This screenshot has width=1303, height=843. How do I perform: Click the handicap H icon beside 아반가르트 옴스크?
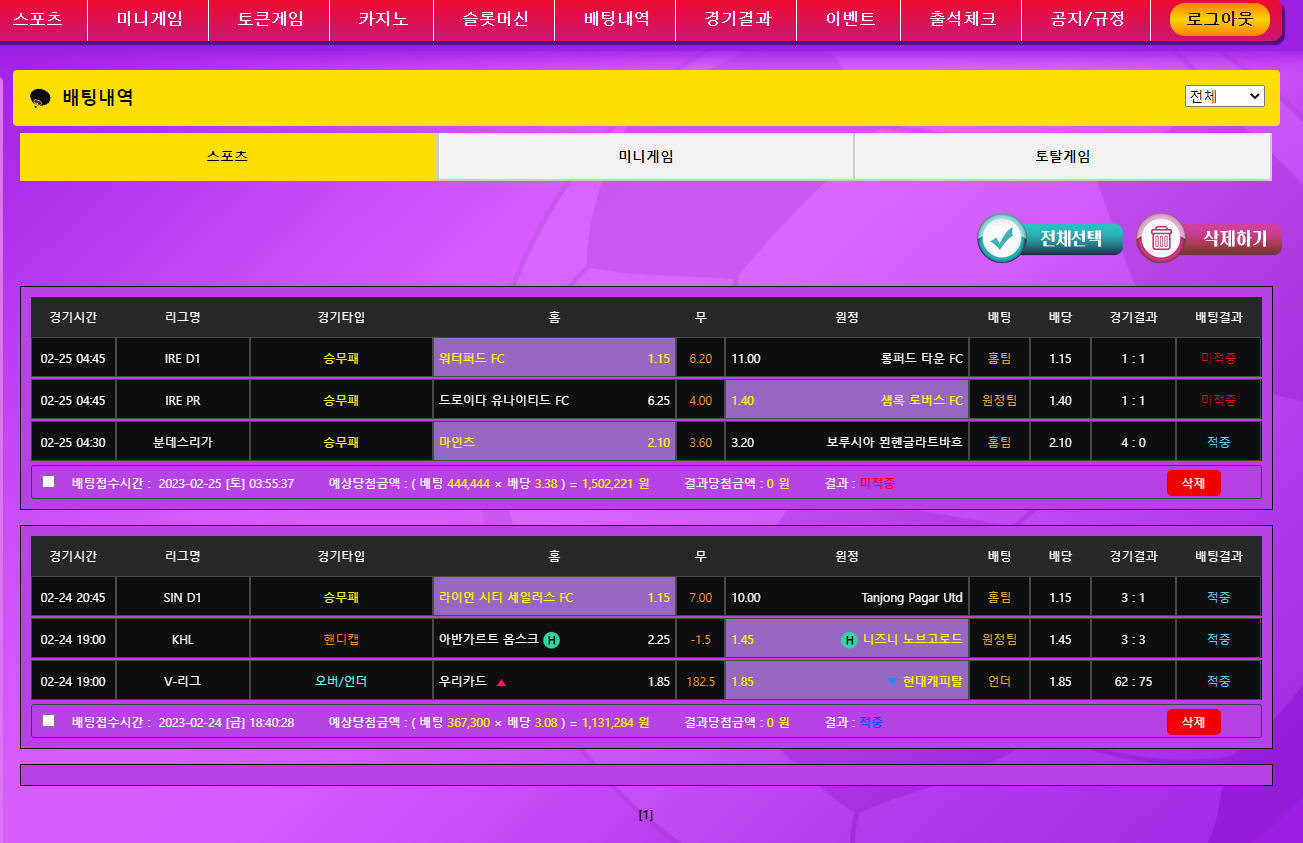point(551,640)
